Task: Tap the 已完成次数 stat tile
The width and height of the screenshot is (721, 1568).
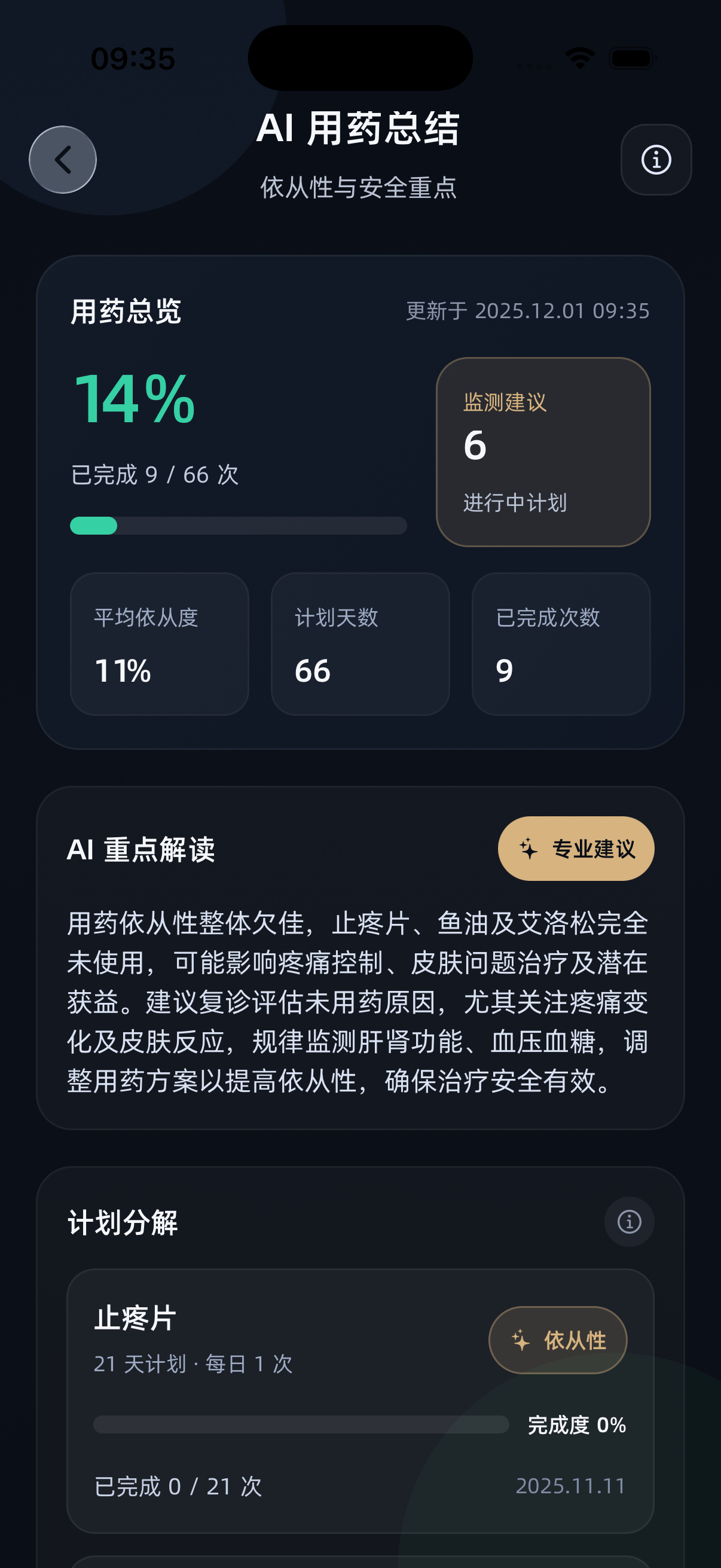Action: [560, 643]
